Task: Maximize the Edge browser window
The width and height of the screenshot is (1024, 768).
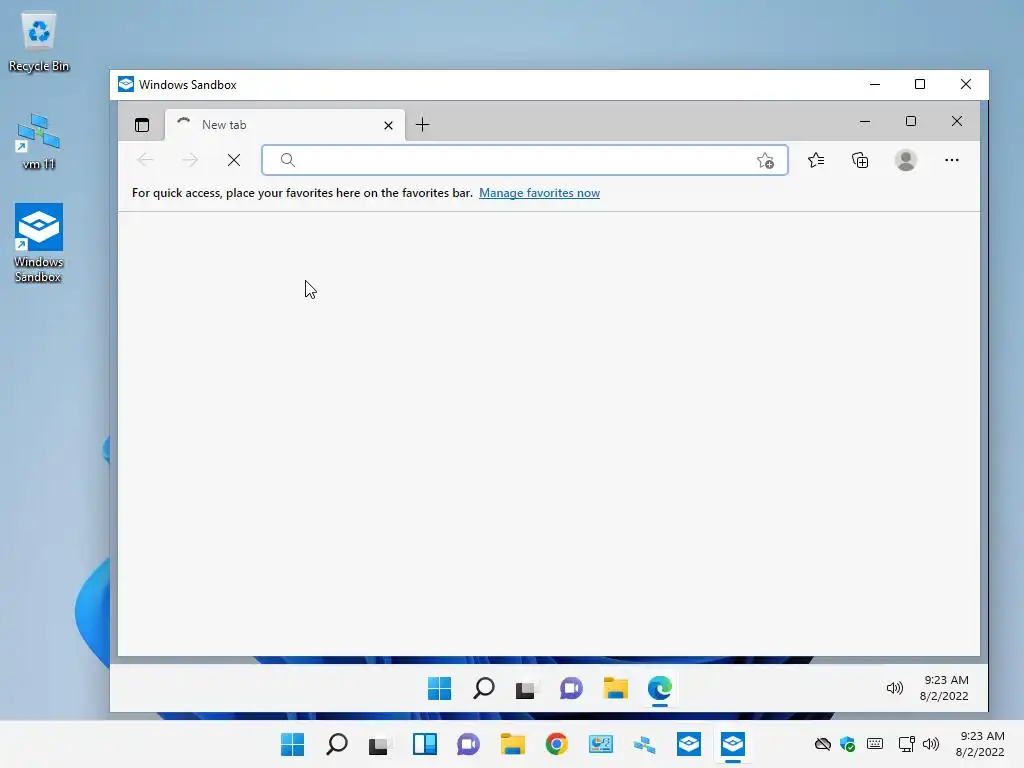Action: pos(911,121)
